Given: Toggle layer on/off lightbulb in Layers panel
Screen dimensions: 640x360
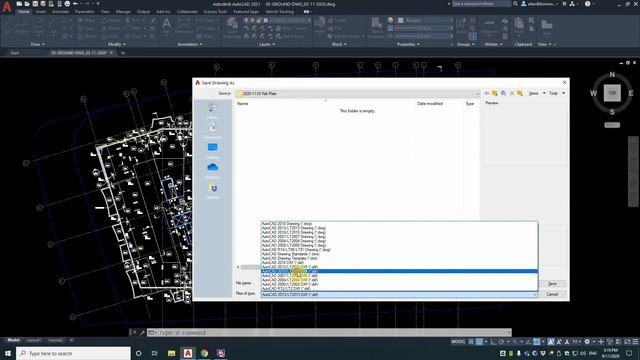Looking at the screenshot, I should (x=247, y=20).
